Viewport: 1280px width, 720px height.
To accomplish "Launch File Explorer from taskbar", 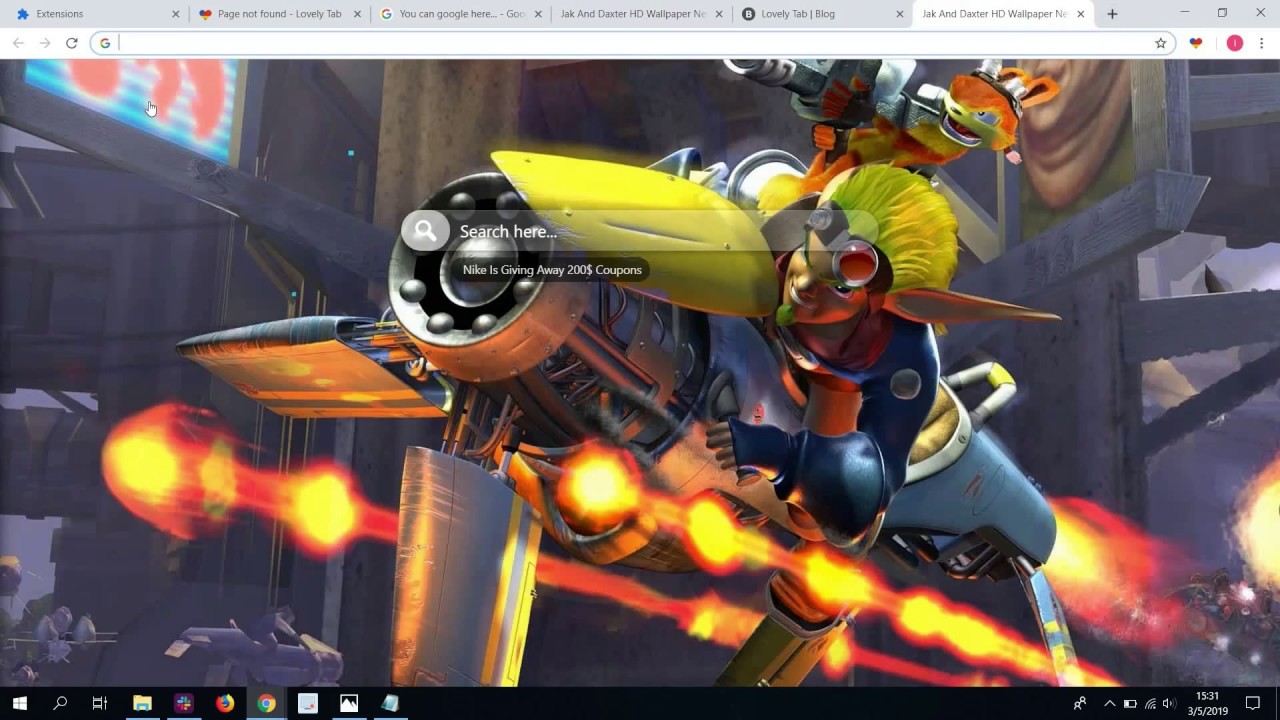I will point(142,703).
